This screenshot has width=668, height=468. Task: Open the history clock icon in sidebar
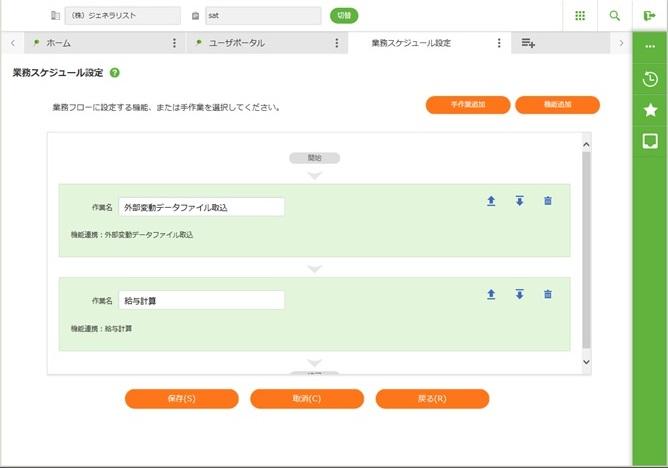point(650,80)
